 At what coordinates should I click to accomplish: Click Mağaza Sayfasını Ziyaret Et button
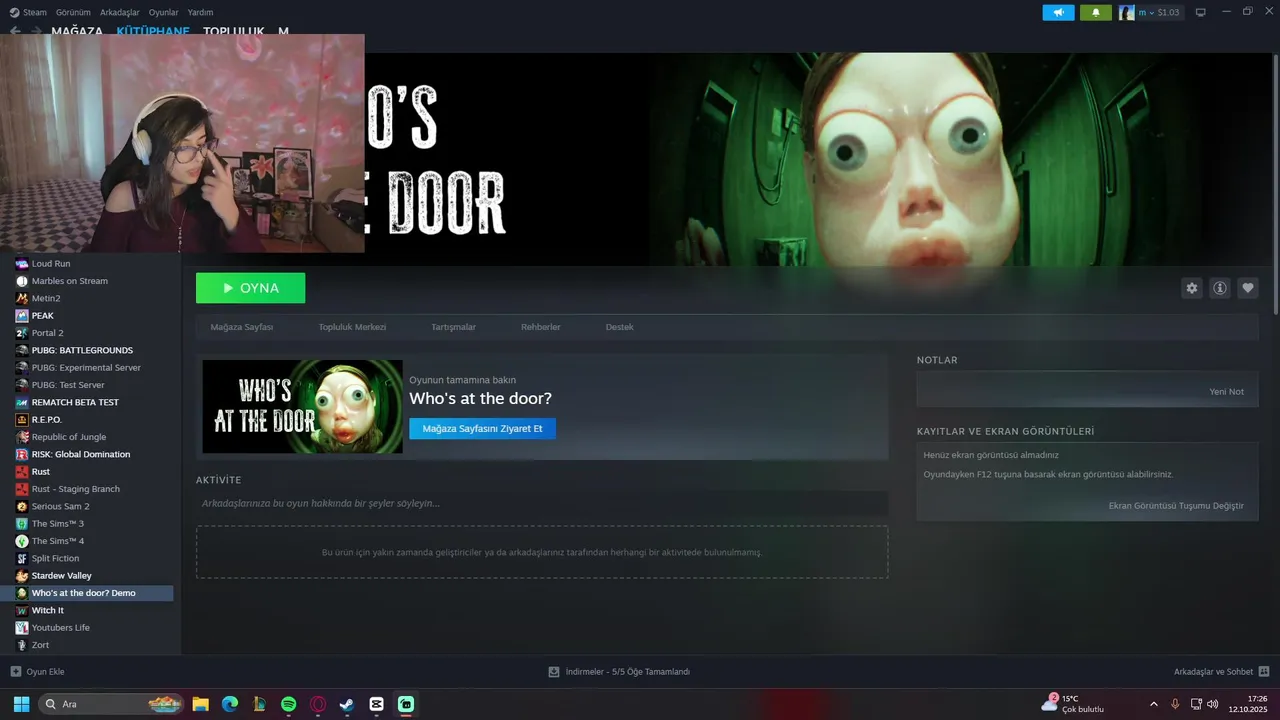tap(482, 428)
